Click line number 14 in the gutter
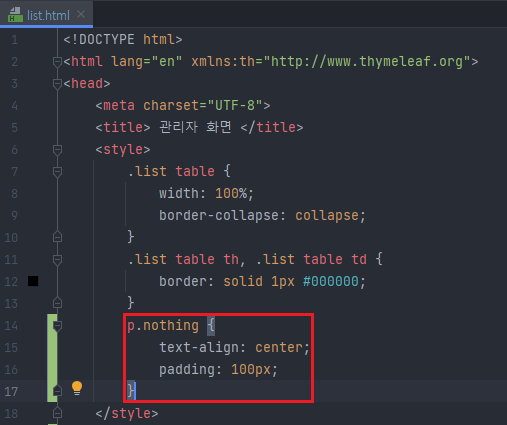507x425 pixels. pos(11,326)
